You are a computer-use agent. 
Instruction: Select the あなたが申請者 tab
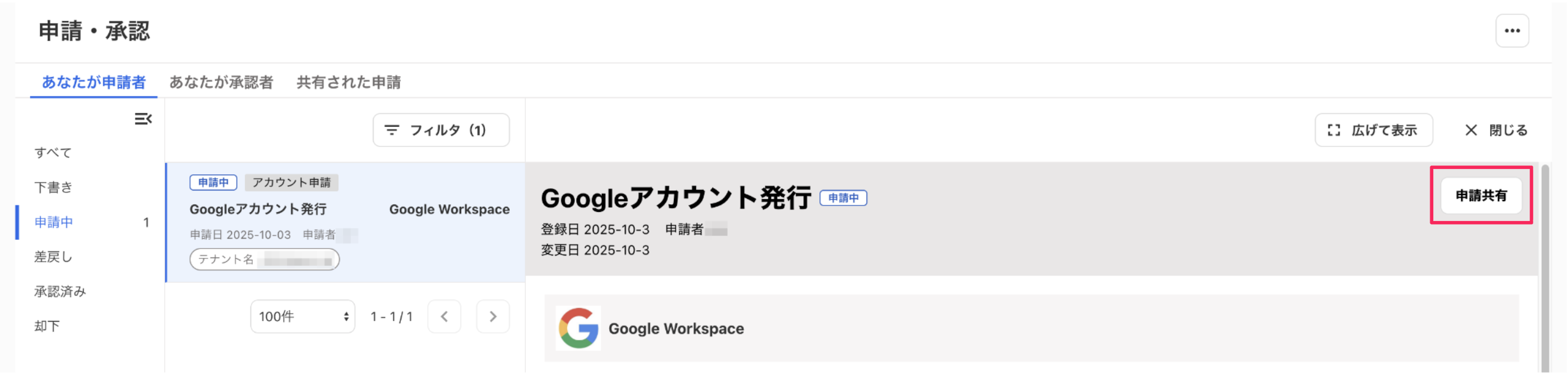93,82
